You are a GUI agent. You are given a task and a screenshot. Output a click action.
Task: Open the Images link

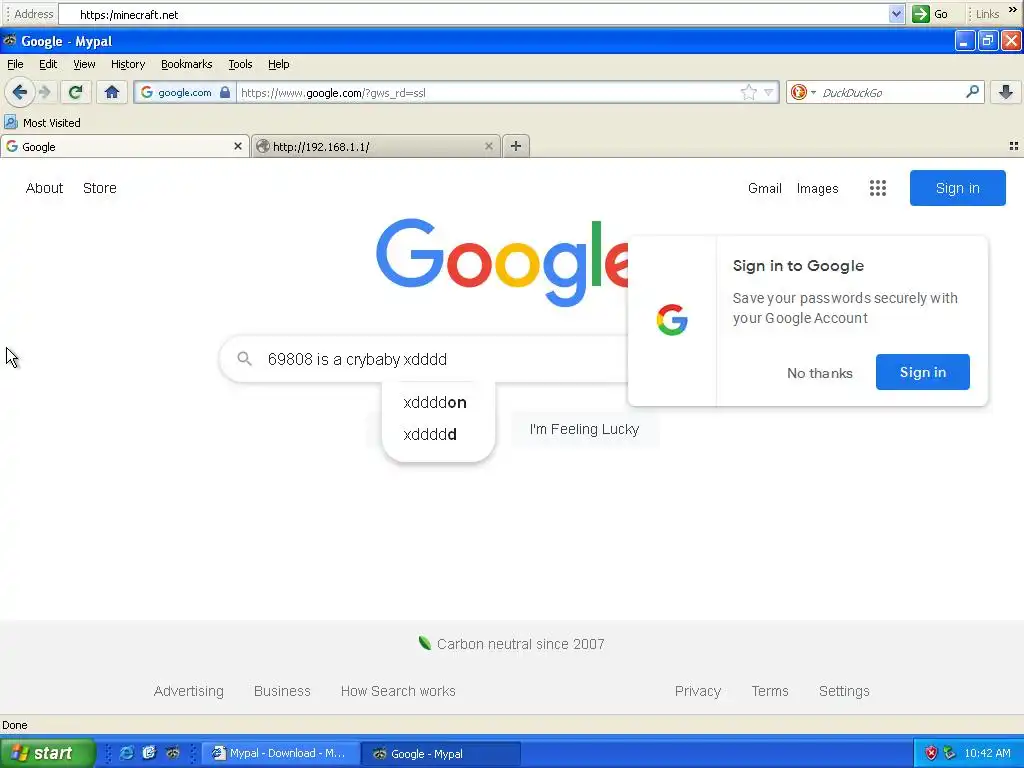[x=817, y=188]
